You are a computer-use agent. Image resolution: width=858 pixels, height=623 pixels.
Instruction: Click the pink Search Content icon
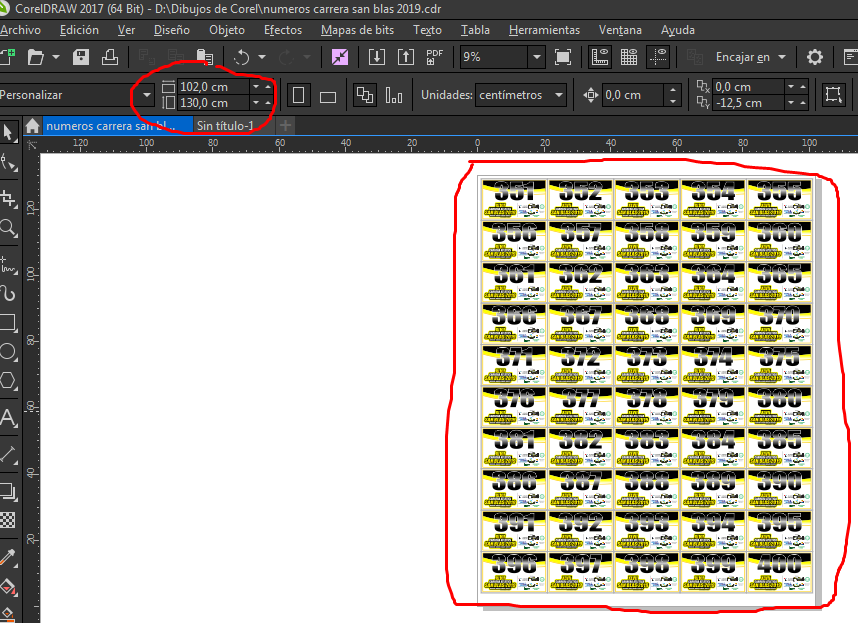point(340,57)
